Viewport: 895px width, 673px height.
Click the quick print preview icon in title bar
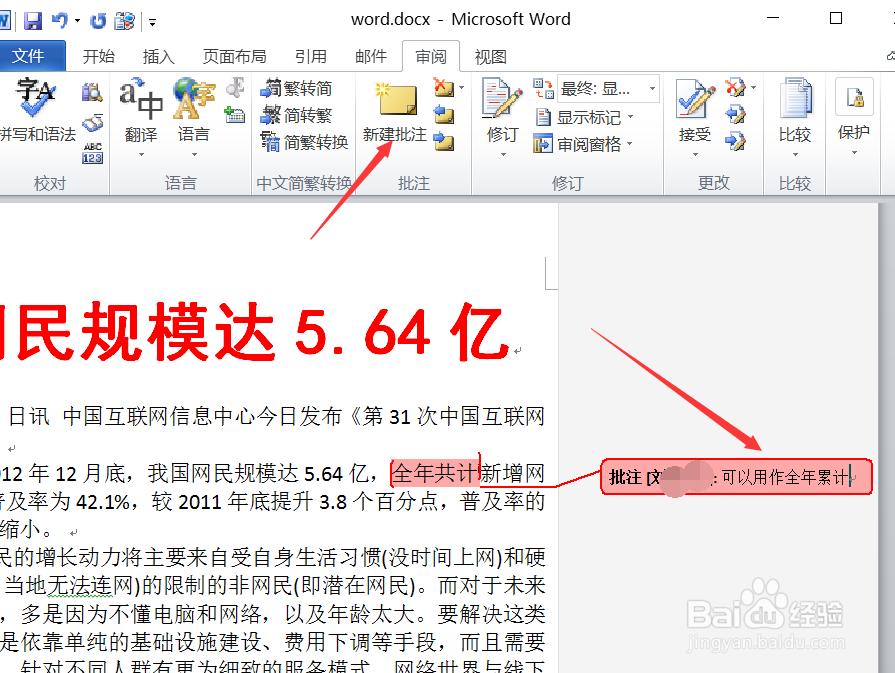124,21
